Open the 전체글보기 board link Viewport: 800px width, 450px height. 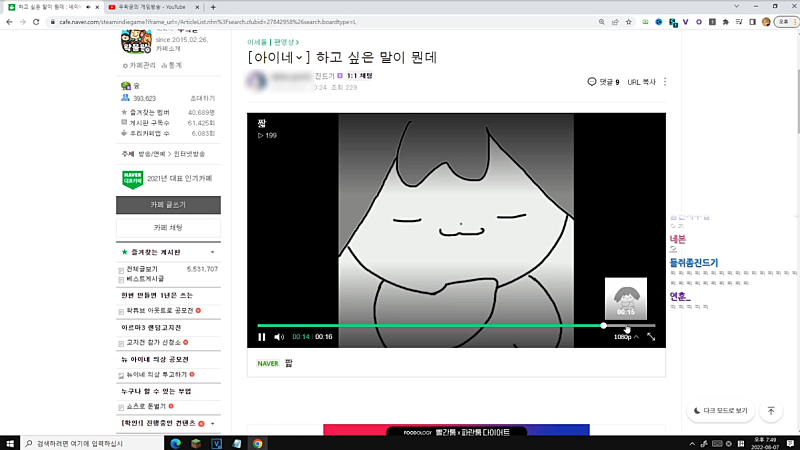(x=142, y=269)
